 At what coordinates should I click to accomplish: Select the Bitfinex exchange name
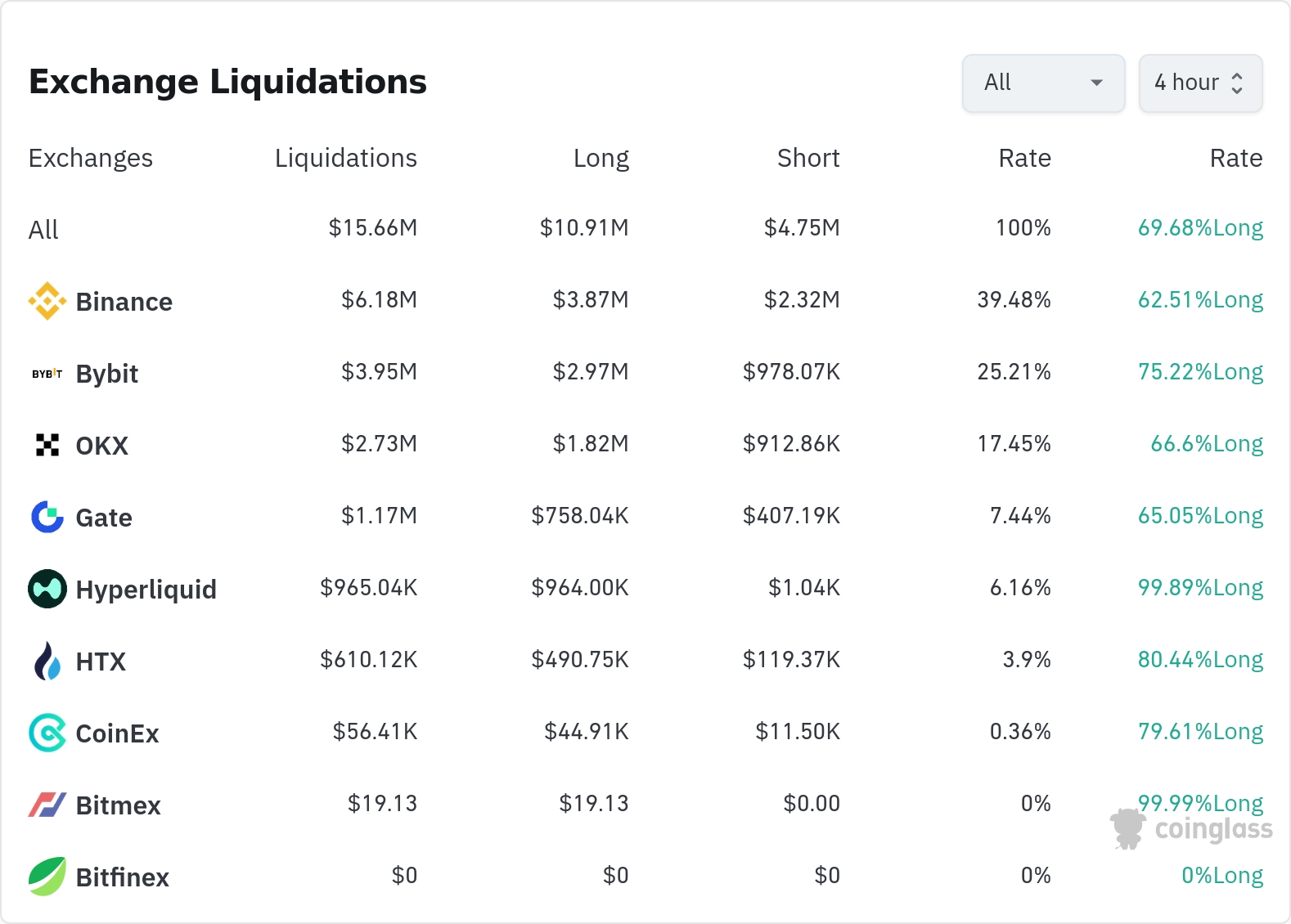[122, 877]
